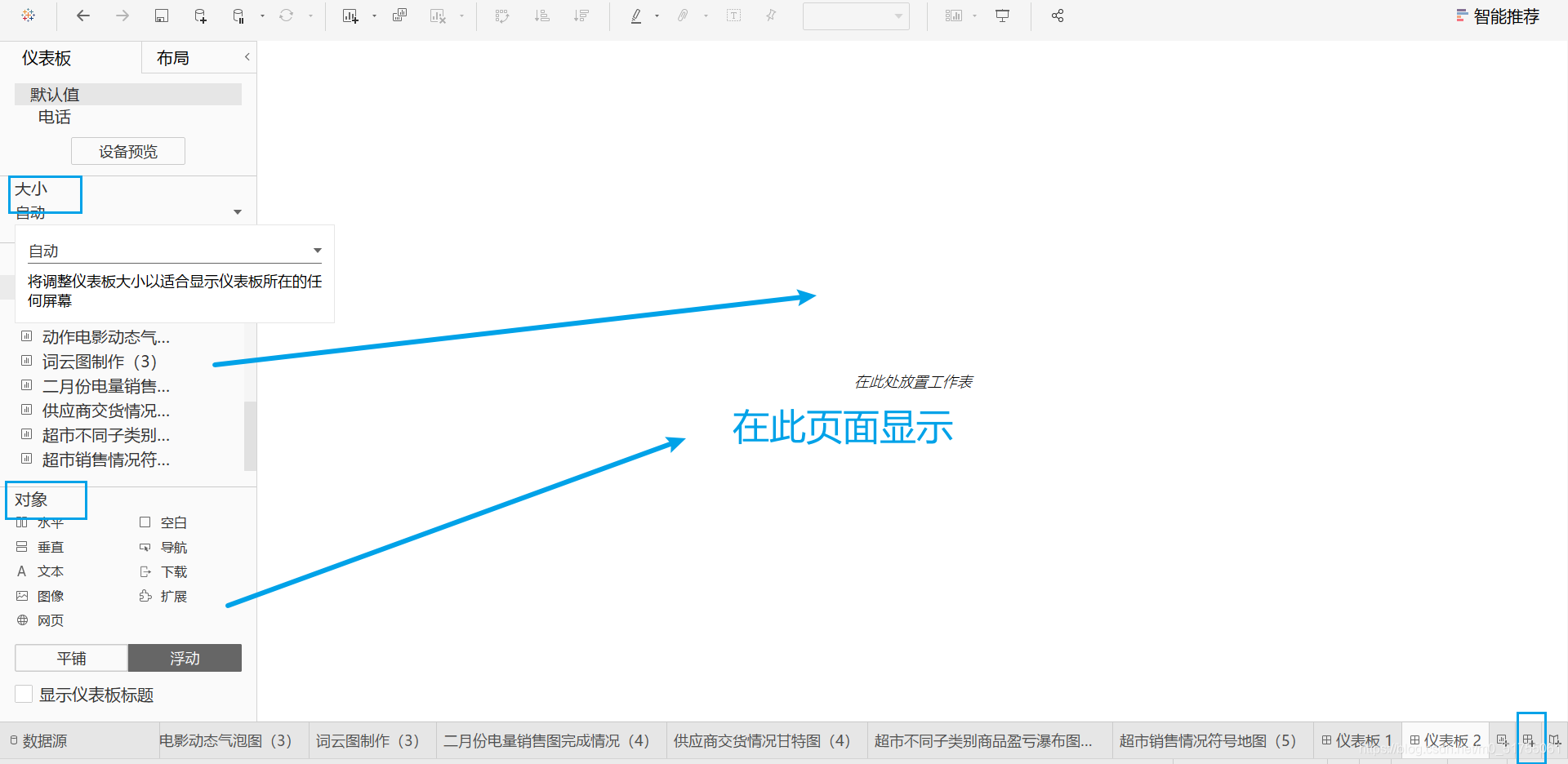1568x764 pixels.
Task: Click the sheet list vertical scrollbar
Action: click(x=250, y=436)
